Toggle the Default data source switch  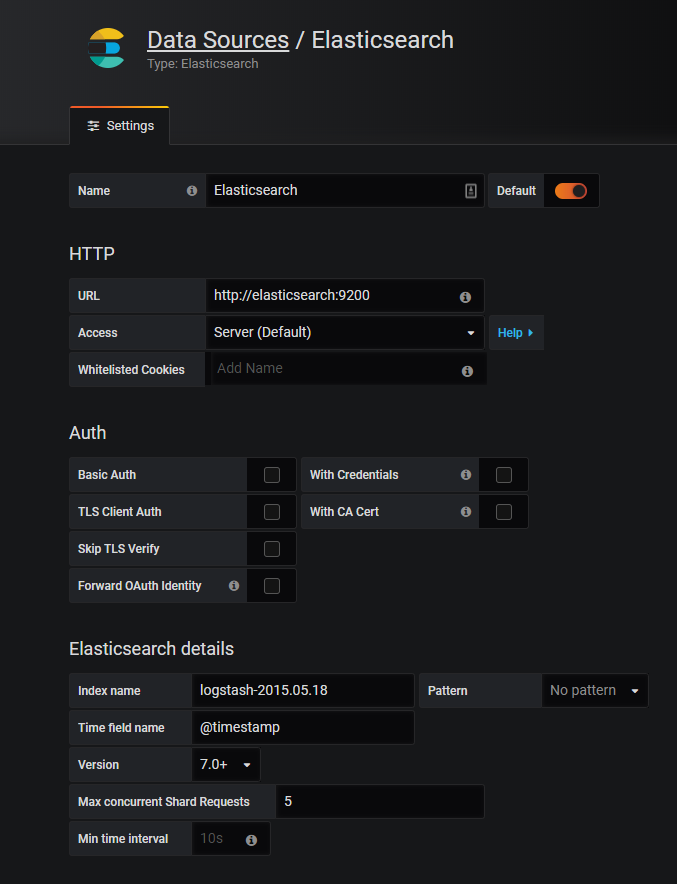click(571, 191)
